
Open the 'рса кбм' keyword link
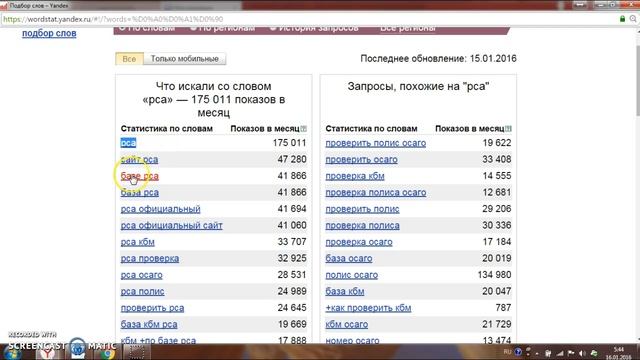(x=138, y=242)
